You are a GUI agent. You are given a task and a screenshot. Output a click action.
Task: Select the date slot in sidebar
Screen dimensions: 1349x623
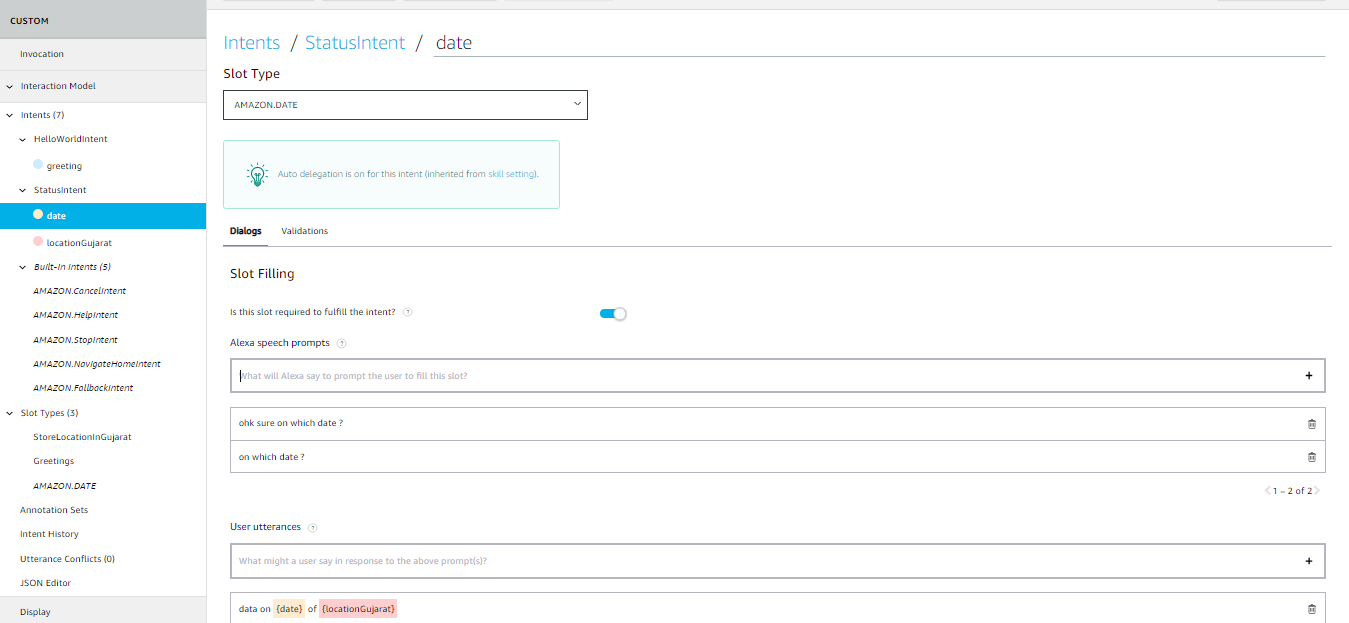pos(103,215)
